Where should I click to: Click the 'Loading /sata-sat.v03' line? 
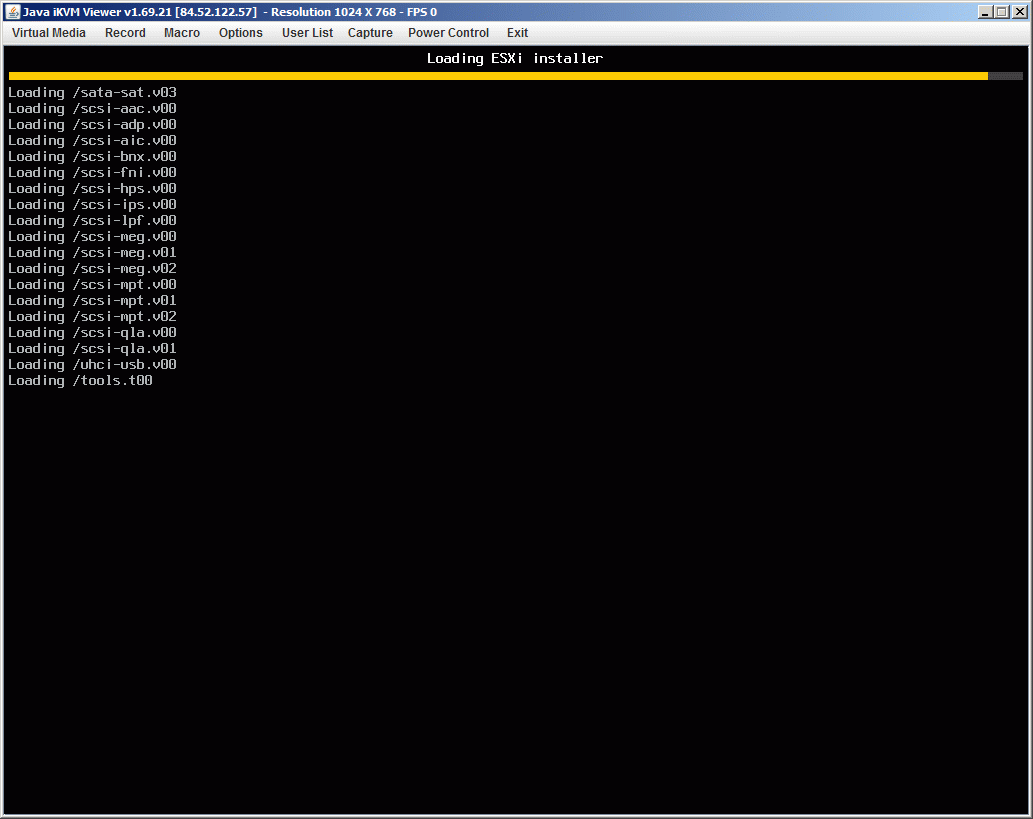point(92,92)
